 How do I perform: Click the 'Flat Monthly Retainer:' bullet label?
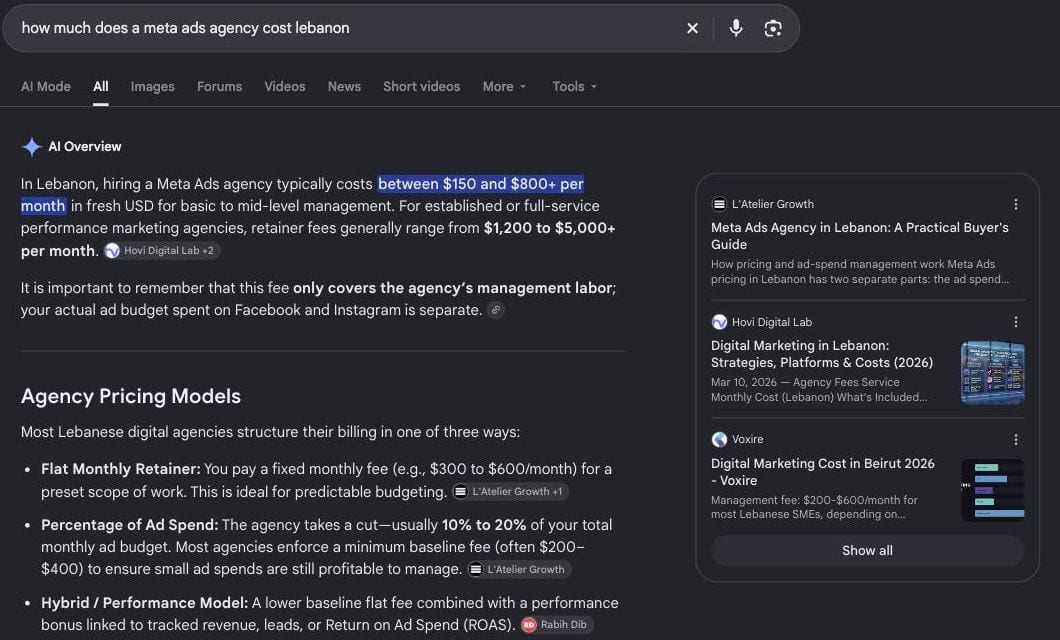121,469
